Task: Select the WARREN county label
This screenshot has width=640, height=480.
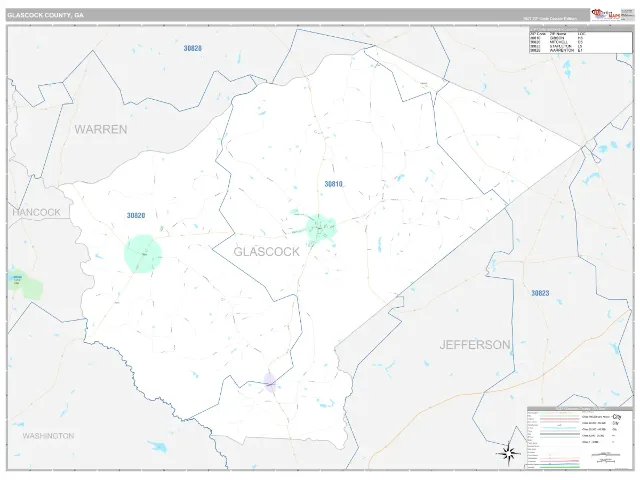Action: [x=101, y=129]
